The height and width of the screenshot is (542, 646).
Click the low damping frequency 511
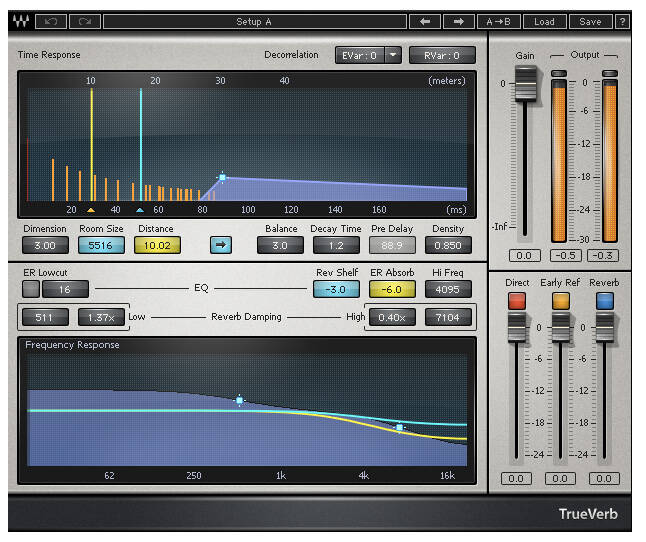45,317
